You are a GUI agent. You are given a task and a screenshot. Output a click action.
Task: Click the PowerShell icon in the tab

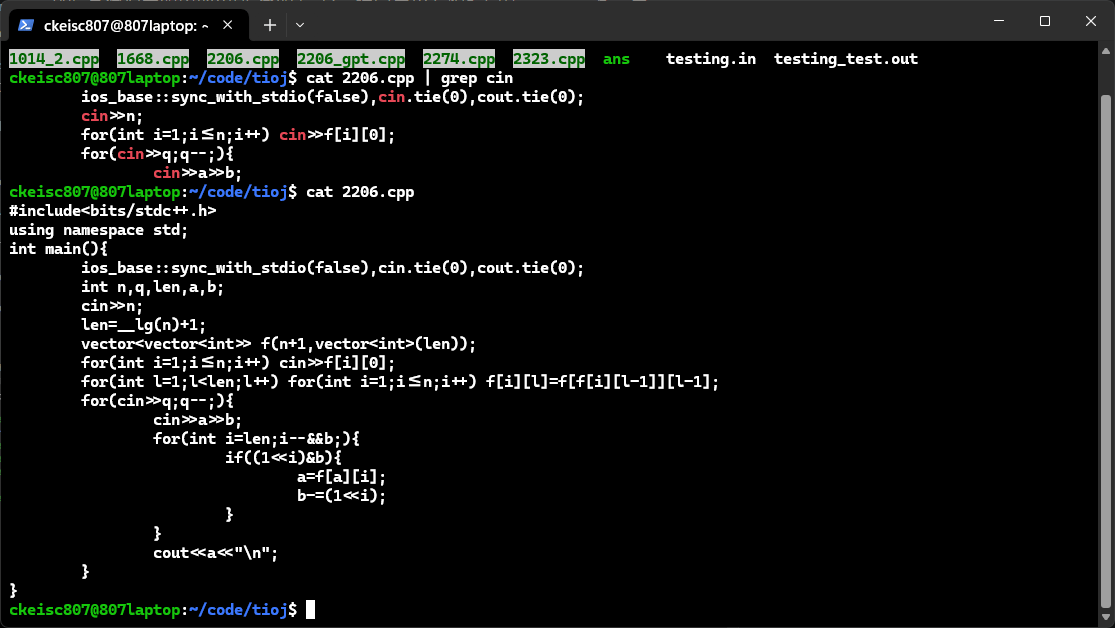pyautogui.click(x=27, y=24)
